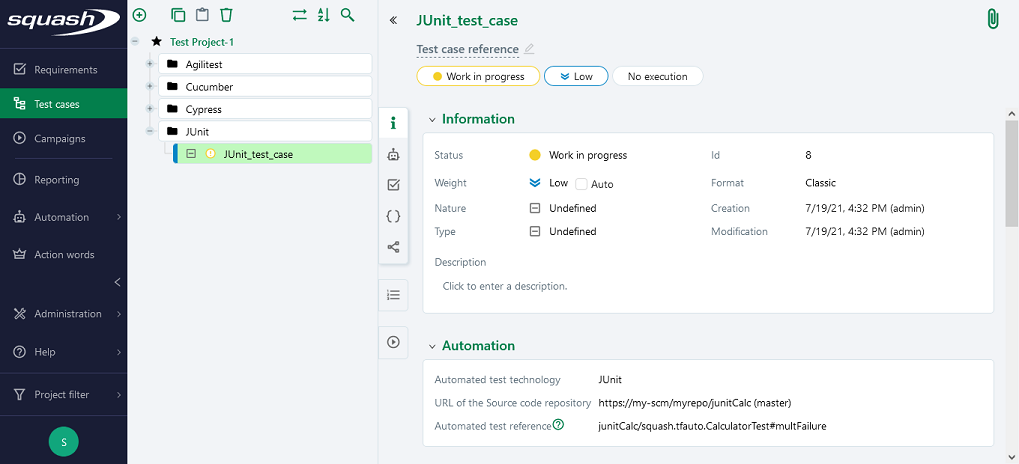Collapse the JUnit folder node
Viewport: 1019px width, 464px height.
148,131
